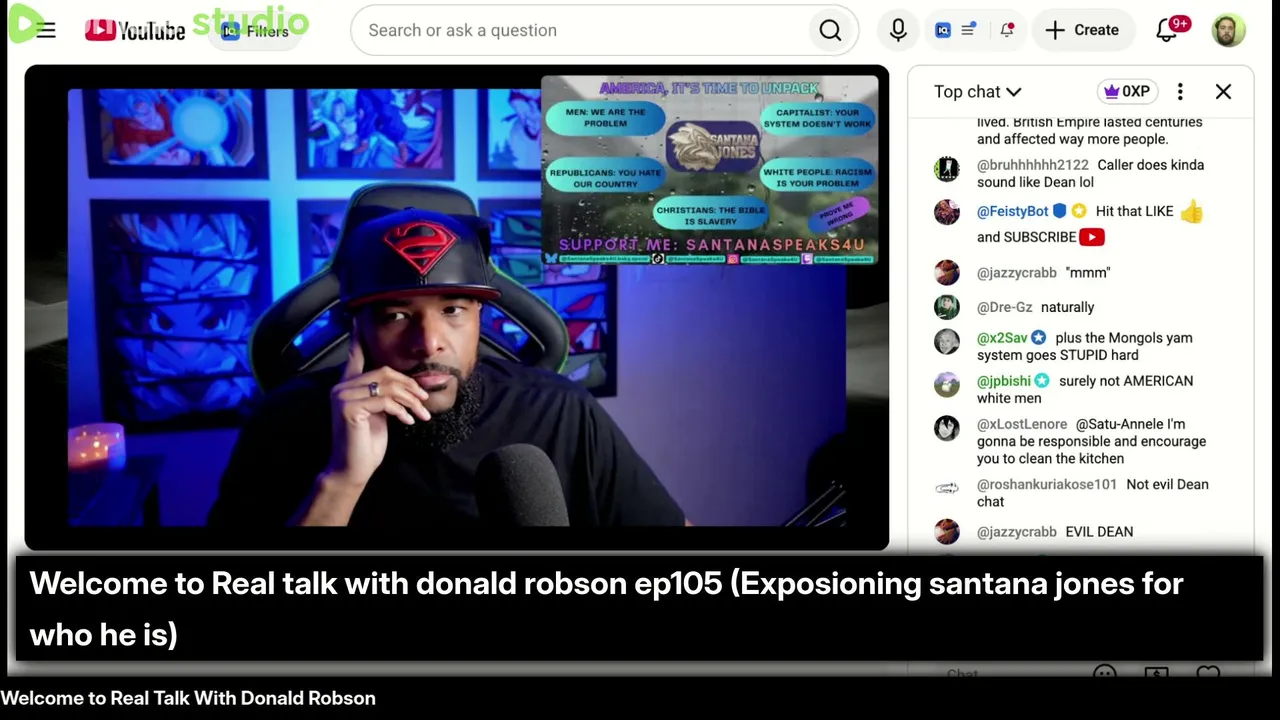Click the red YouTube emoji after SUBSCRIBE
This screenshot has width=1280, height=720.
(1092, 237)
